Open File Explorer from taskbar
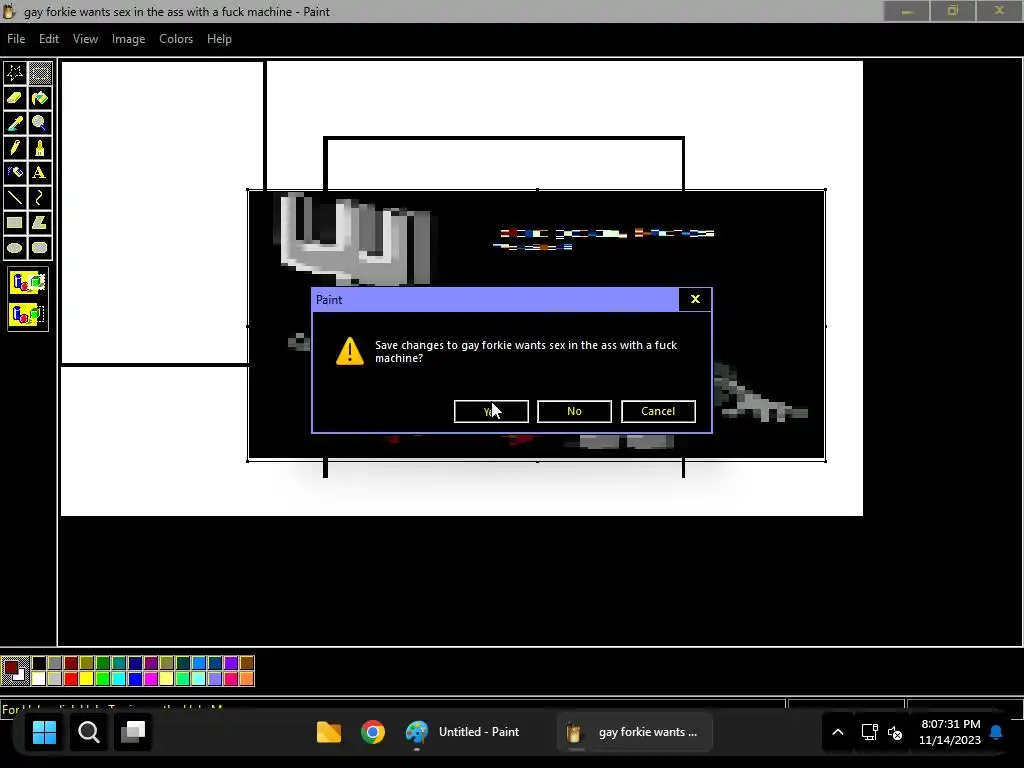 [328, 732]
